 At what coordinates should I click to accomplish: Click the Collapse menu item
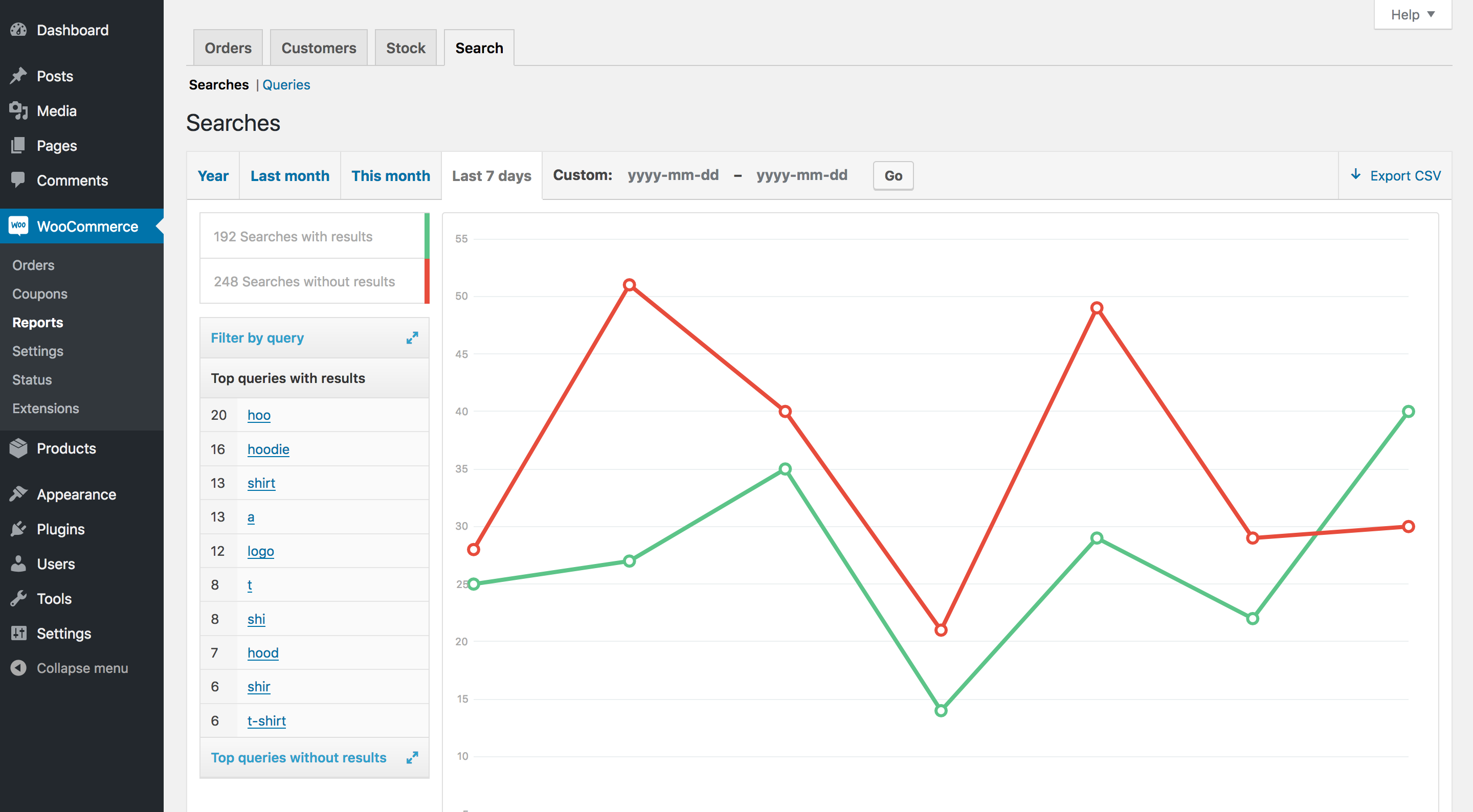pyautogui.click(x=83, y=668)
